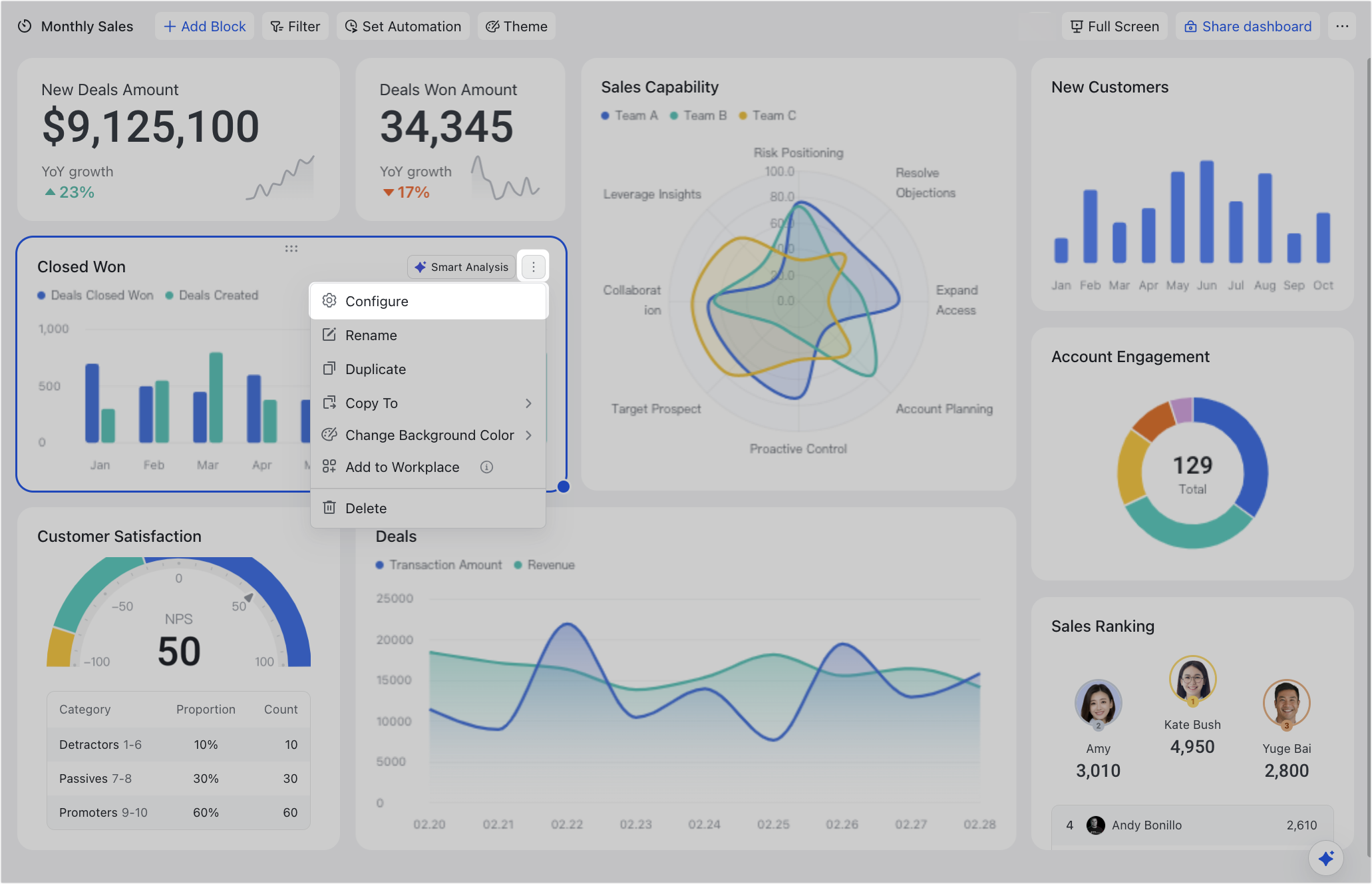Click the Share dashboard button
The image size is (1372, 884).
pyautogui.click(x=1248, y=27)
